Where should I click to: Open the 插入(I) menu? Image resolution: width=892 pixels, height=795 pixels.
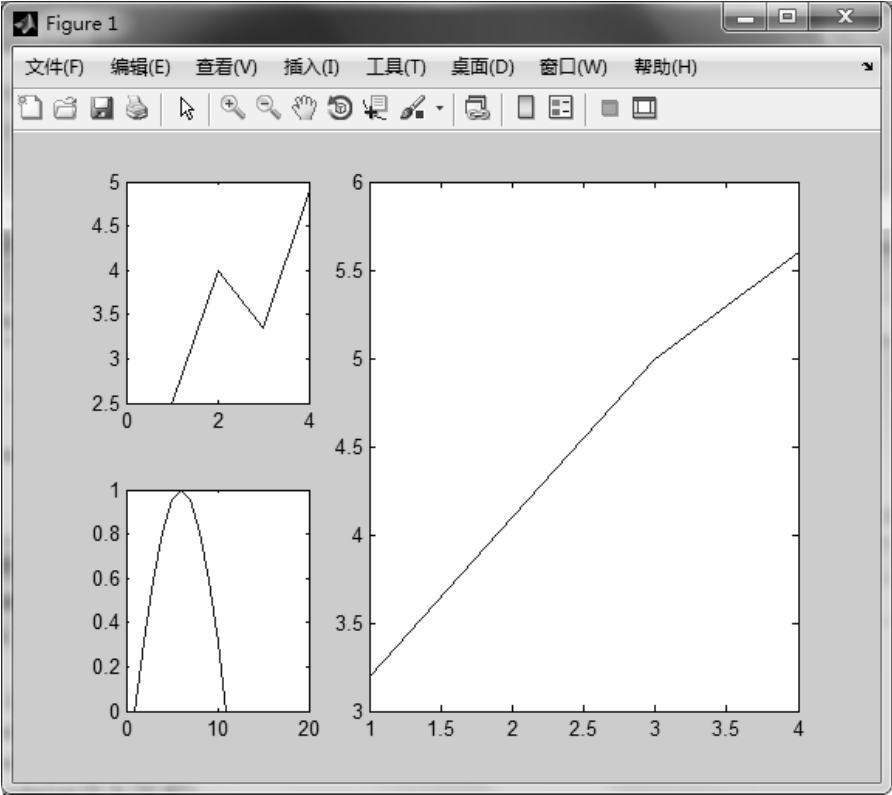(x=312, y=67)
